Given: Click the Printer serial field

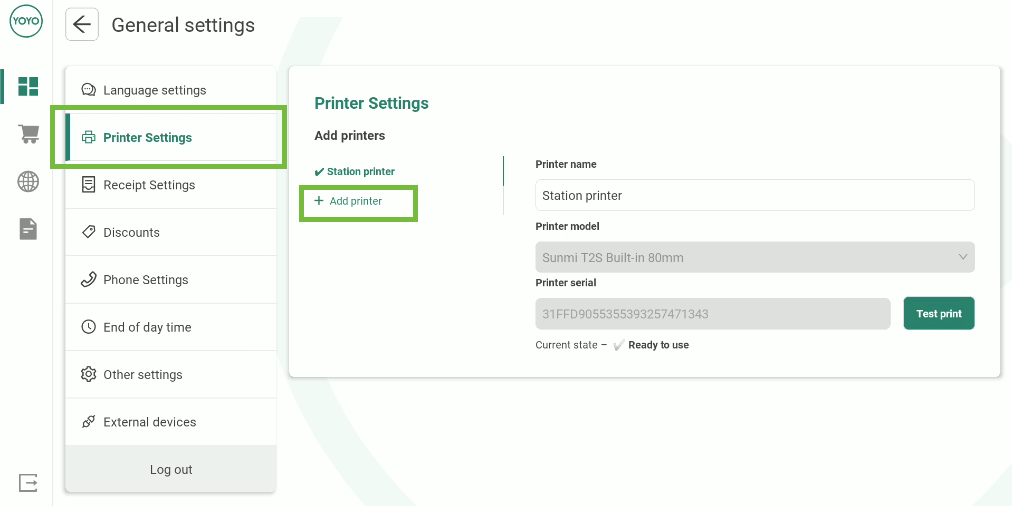Looking at the screenshot, I should click(713, 314).
